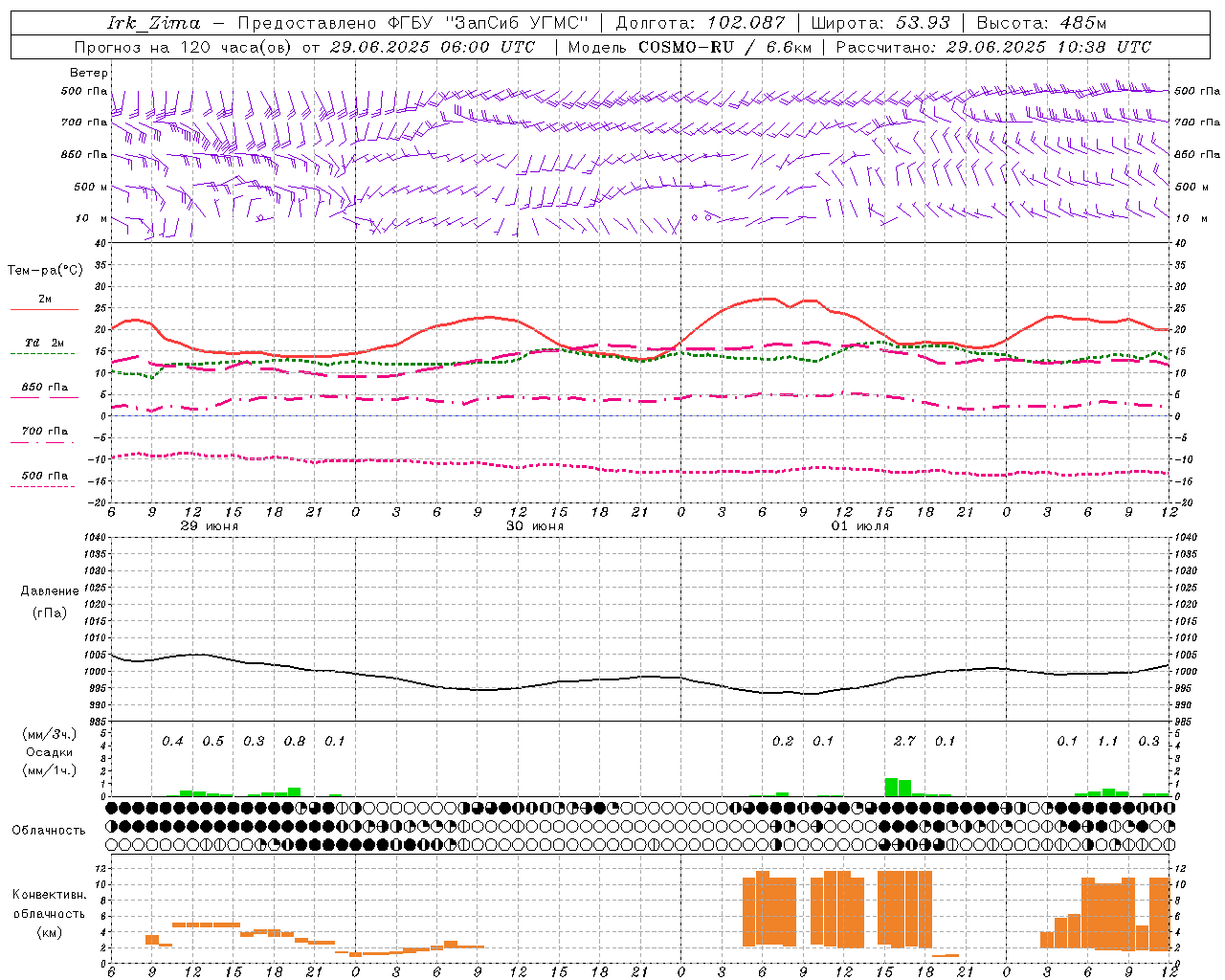1225x980 pixels.
Task: Click the tallest green precipitation bar
Action: pyautogui.click(x=891, y=787)
